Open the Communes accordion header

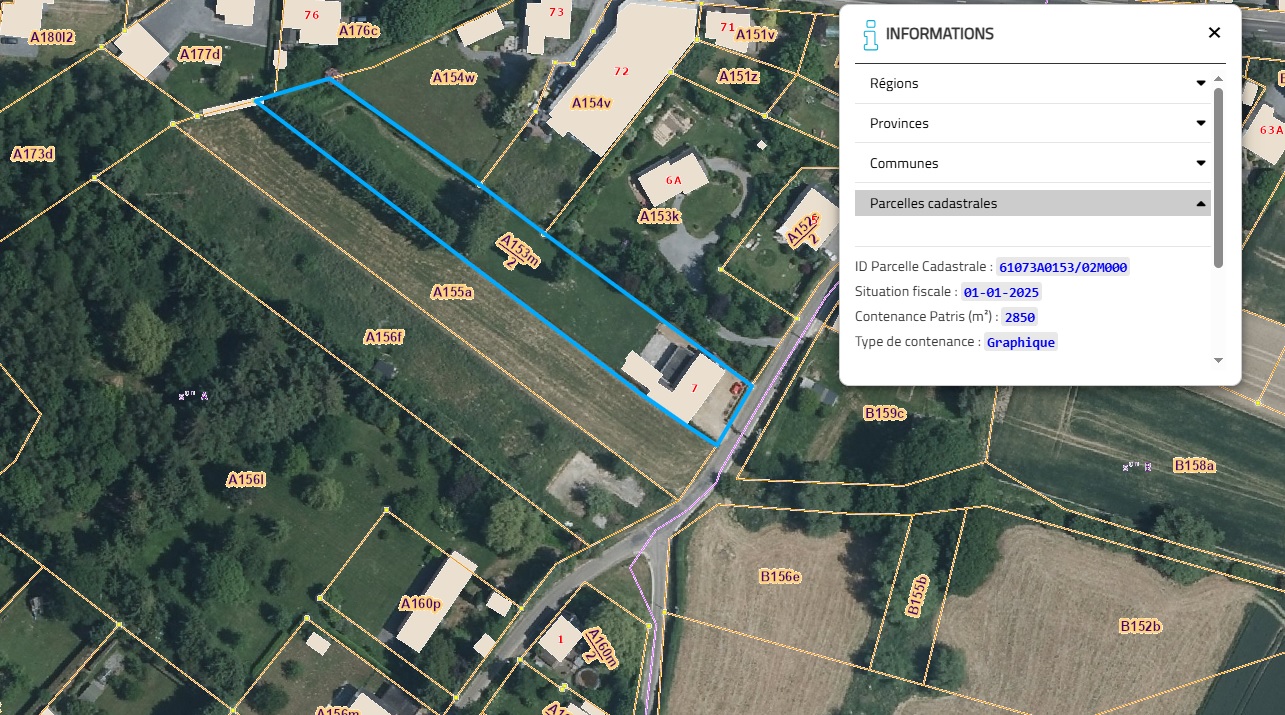(1032, 163)
